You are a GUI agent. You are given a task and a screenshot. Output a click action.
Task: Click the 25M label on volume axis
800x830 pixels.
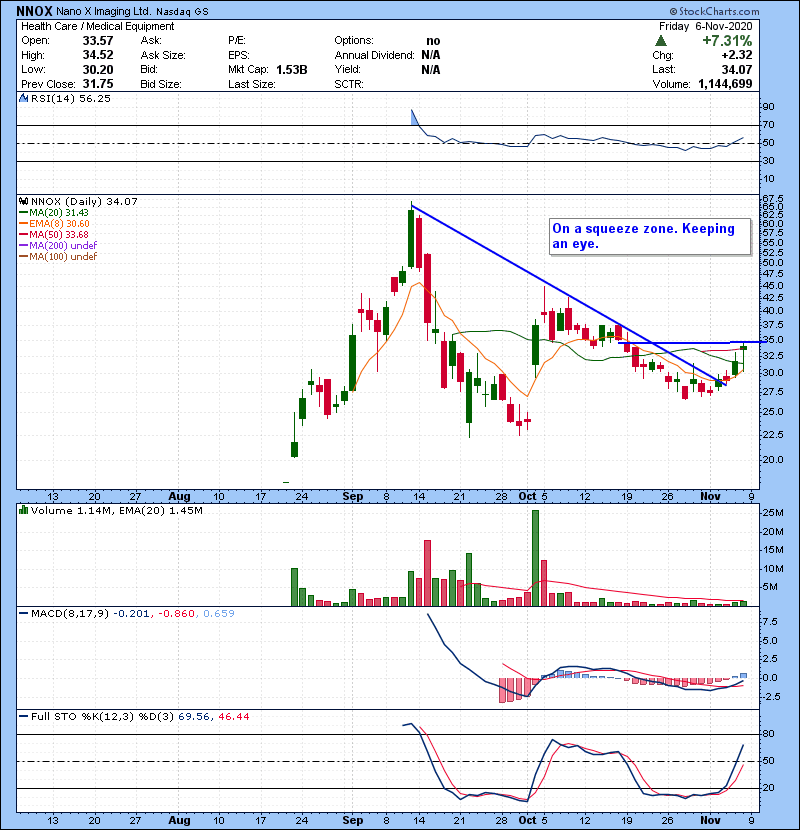772,513
